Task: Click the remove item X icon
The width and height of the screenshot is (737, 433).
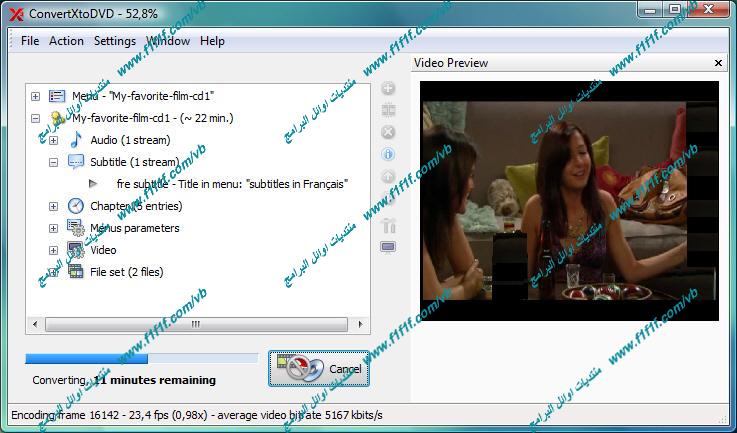Action: click(x=388, y=132)
